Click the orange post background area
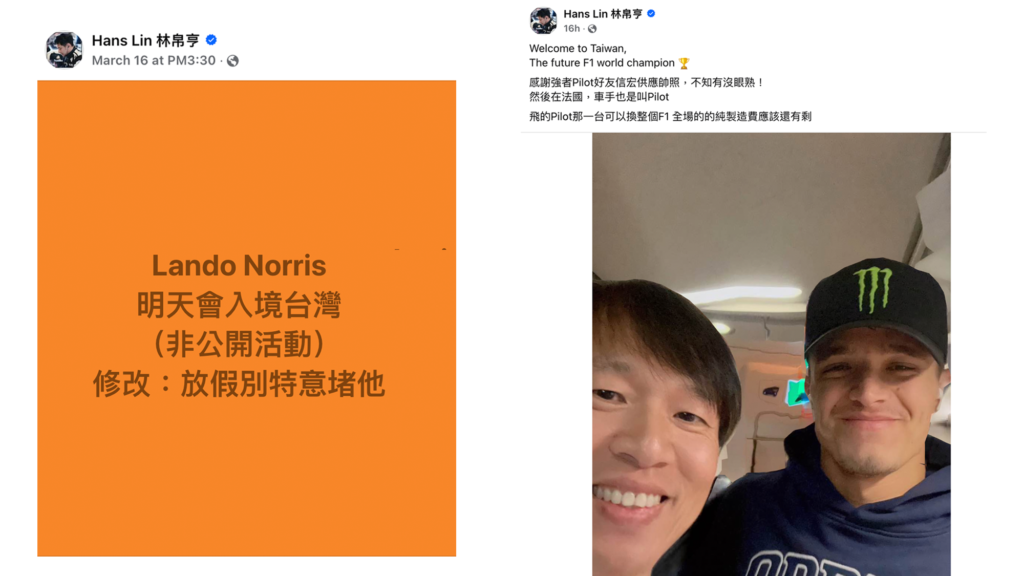The width and height of the screenshot is (1024, 576). coord(246,163)
